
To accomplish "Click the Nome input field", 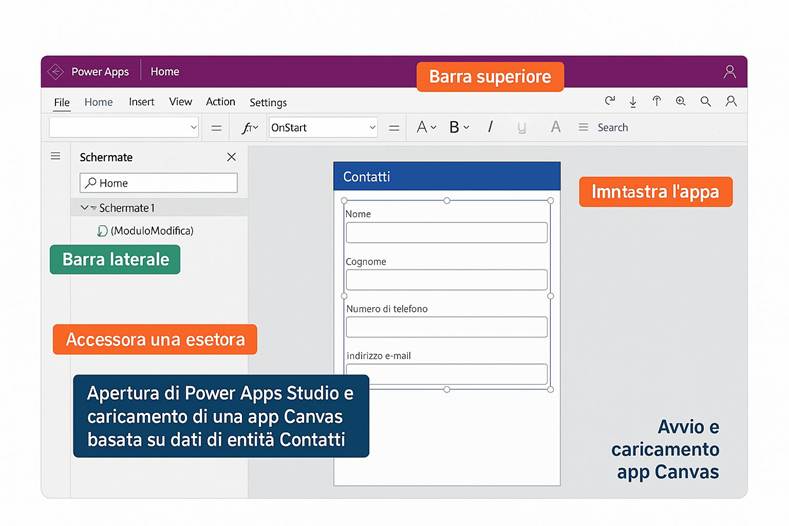I will 447,233.
